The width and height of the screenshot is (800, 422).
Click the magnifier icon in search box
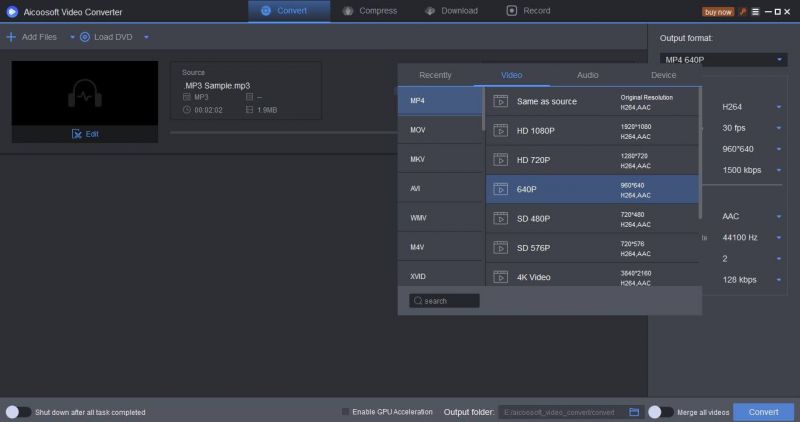point(418,301)
